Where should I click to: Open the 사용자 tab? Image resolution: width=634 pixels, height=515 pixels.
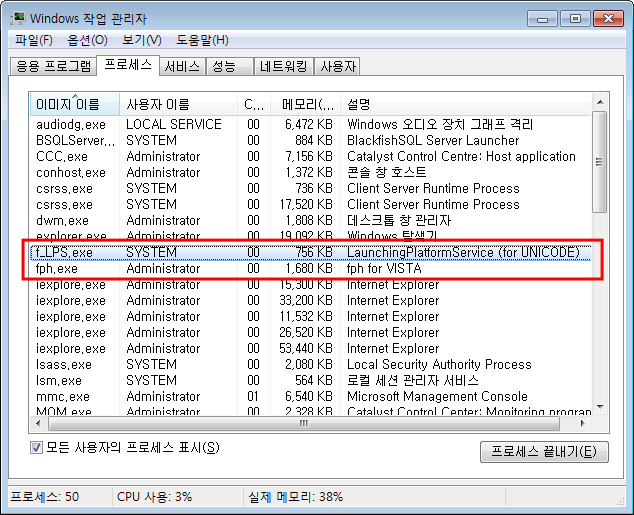[338, 66]
